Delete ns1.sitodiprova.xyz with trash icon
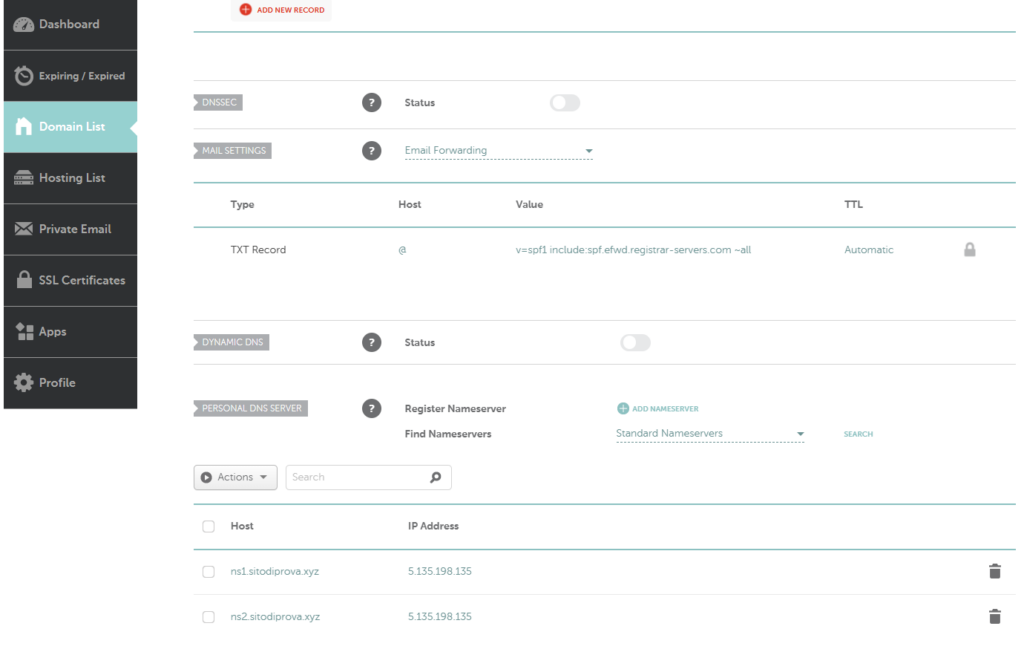 995,572
